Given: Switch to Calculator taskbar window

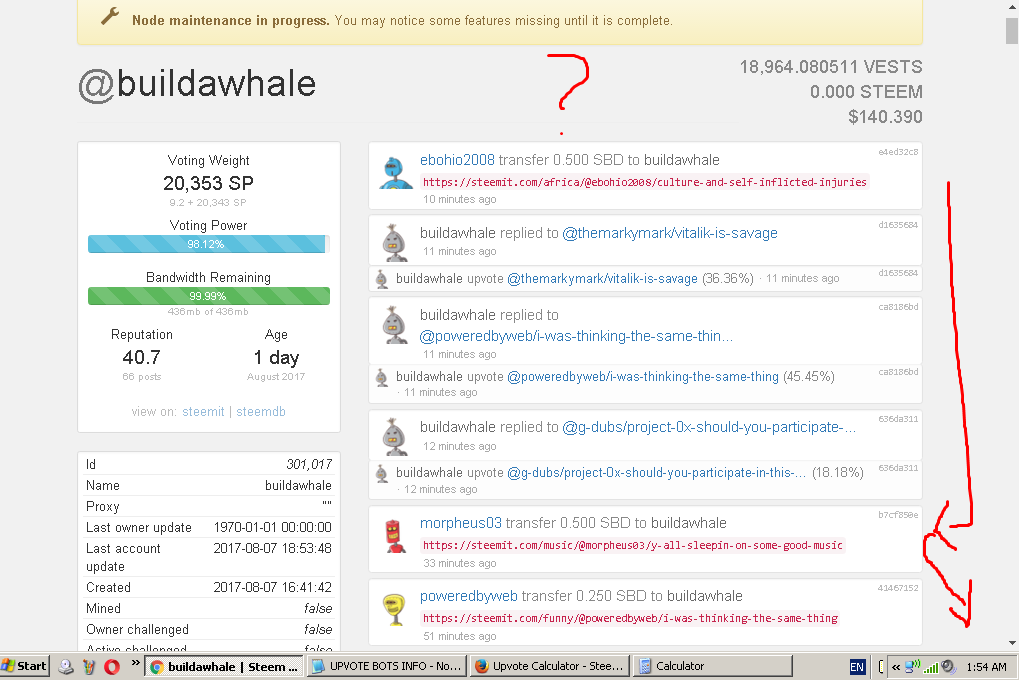Looking at the screenshot, I should pyautogui.click(x=712, y=666).
